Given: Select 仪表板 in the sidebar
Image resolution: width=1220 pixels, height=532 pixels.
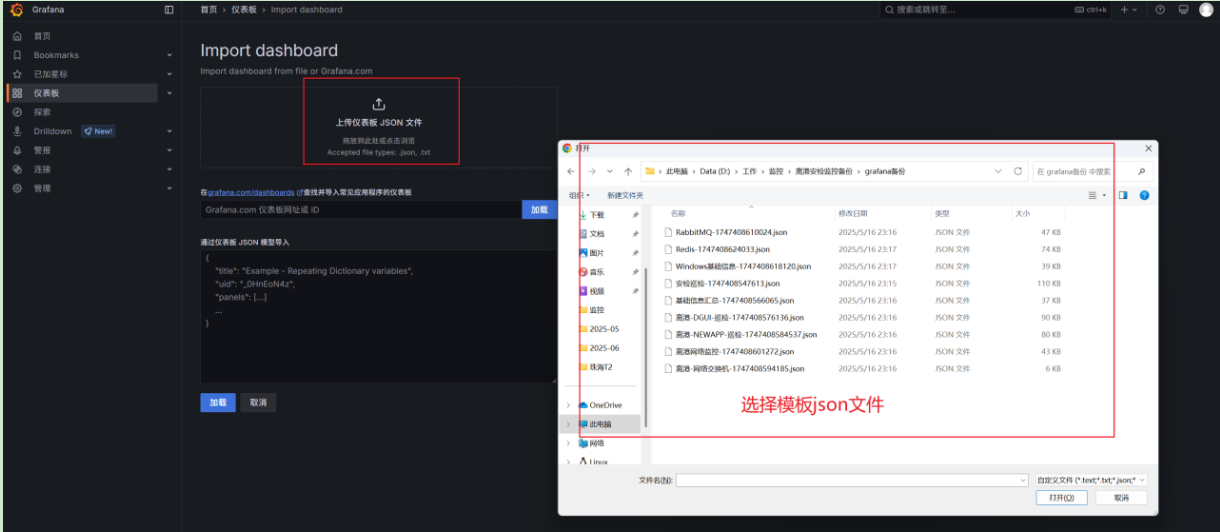Looking at the screenshot, I should (x=47, y=93).
